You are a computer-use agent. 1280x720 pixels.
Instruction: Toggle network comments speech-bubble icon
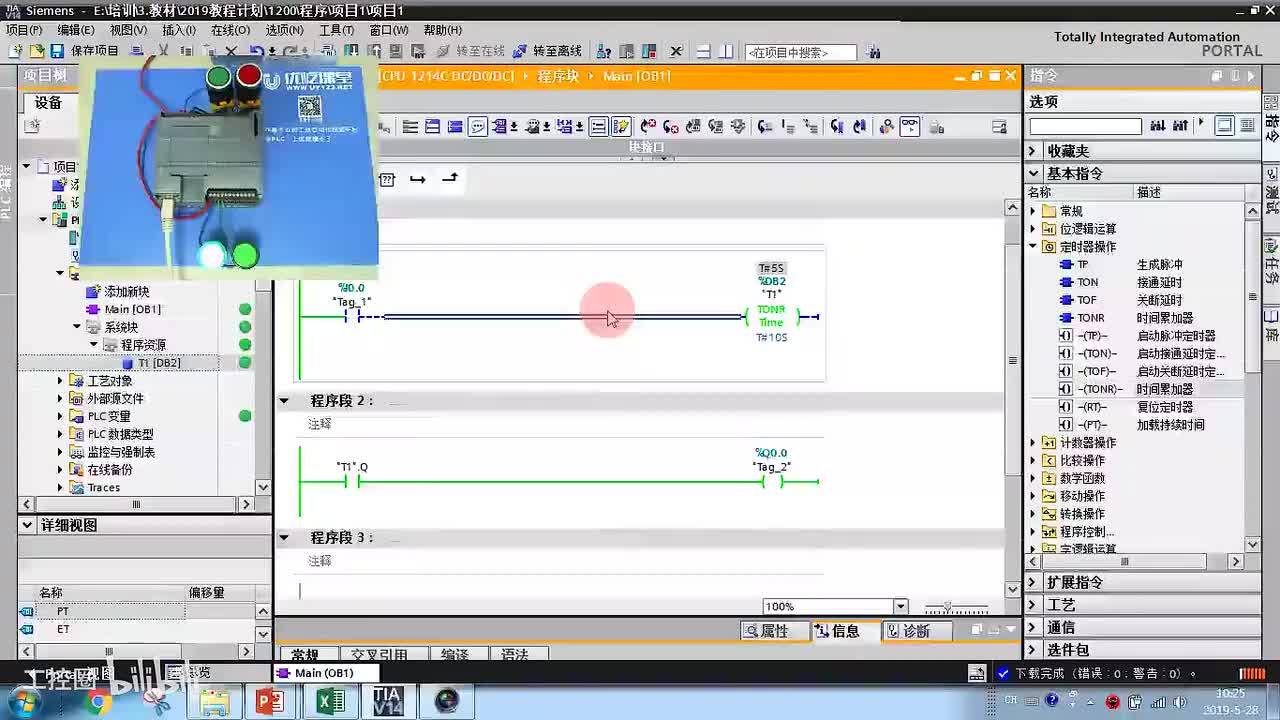(x=478, y=126)
